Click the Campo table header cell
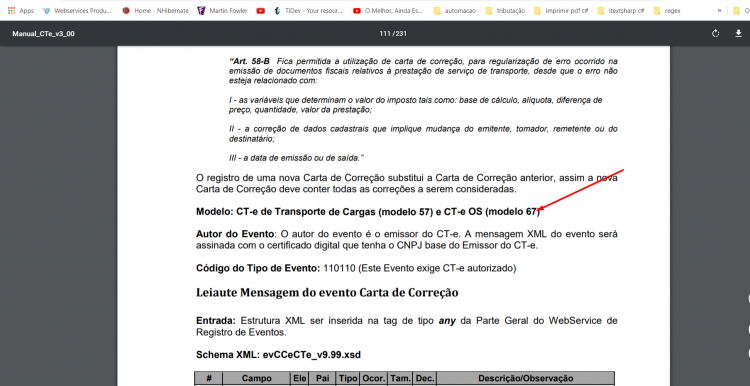The image size is (750, 386). pos(256,378)
